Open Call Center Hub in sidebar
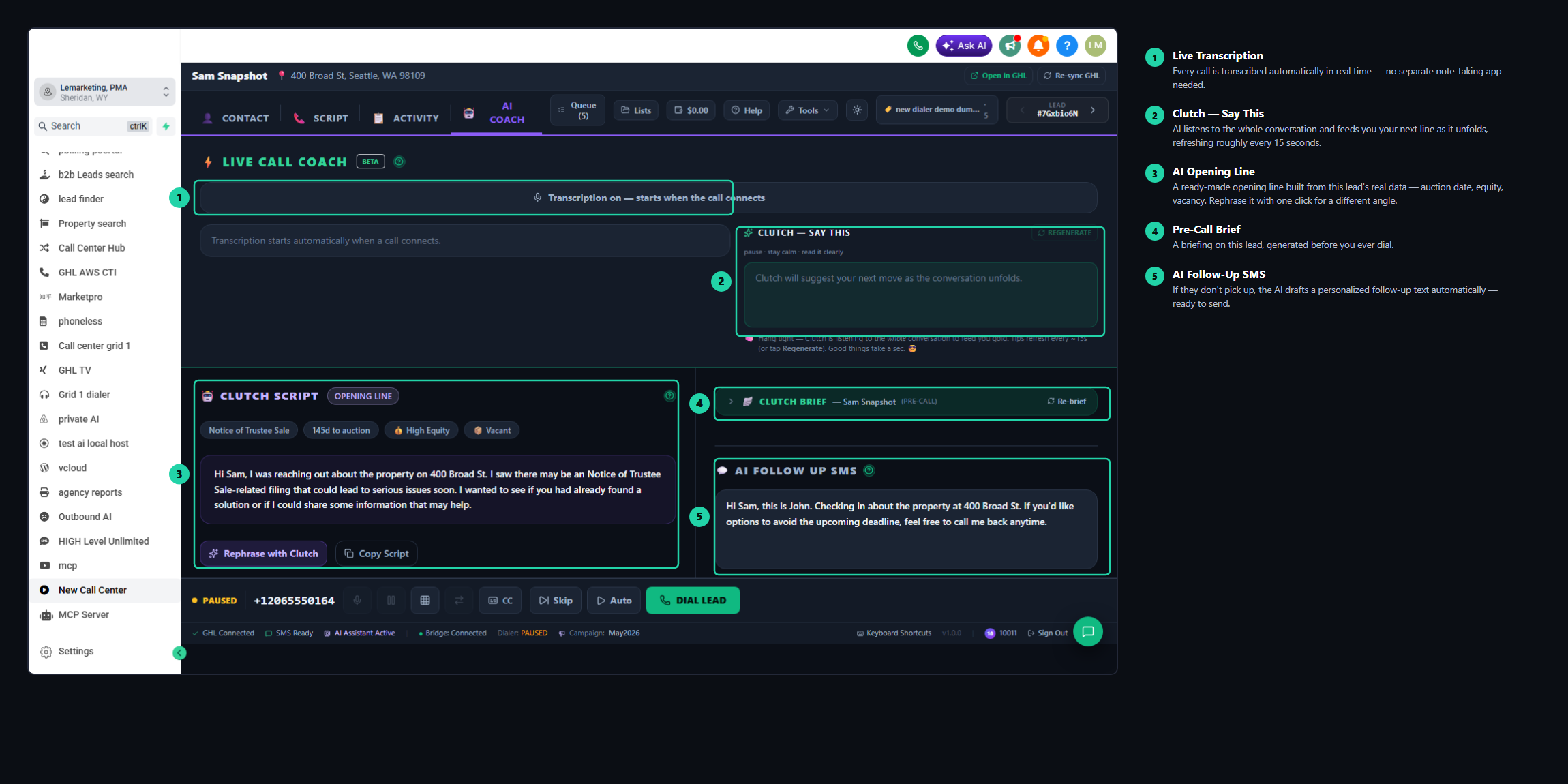 click(x=91, y=248)
